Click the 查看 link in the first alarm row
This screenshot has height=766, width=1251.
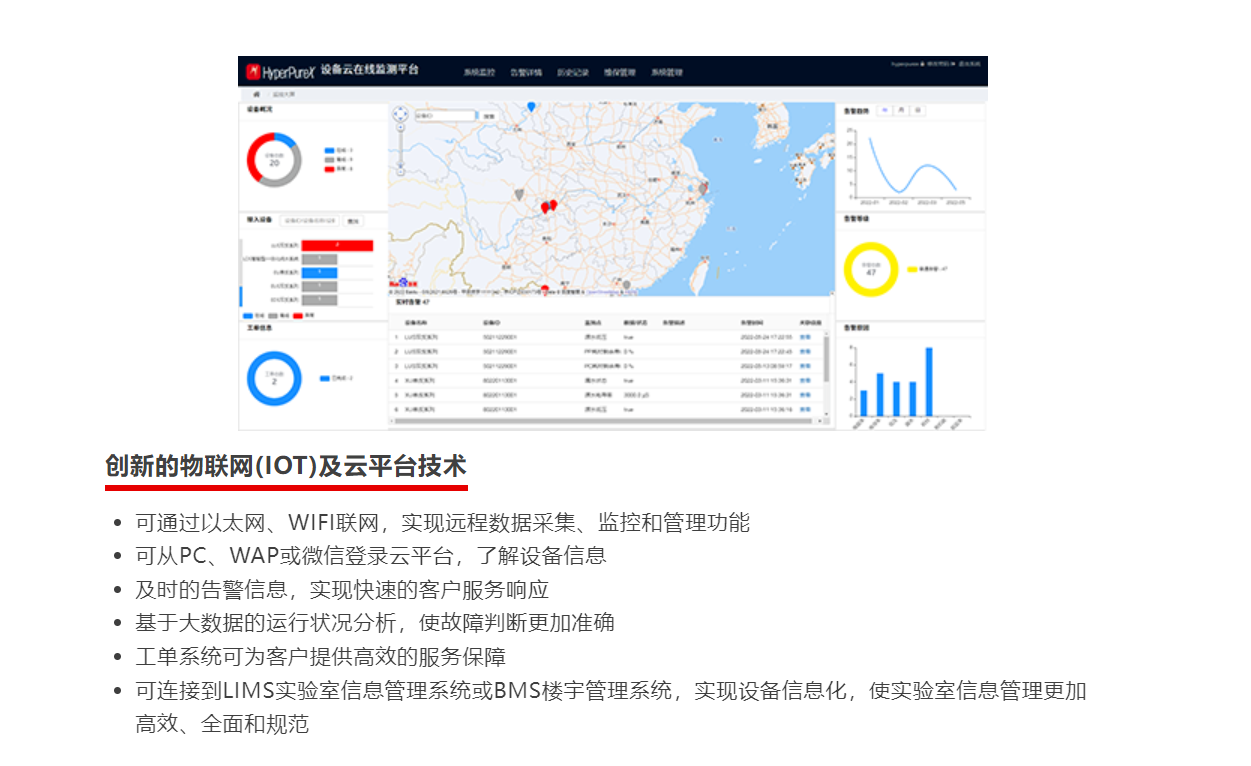(805, 338)
